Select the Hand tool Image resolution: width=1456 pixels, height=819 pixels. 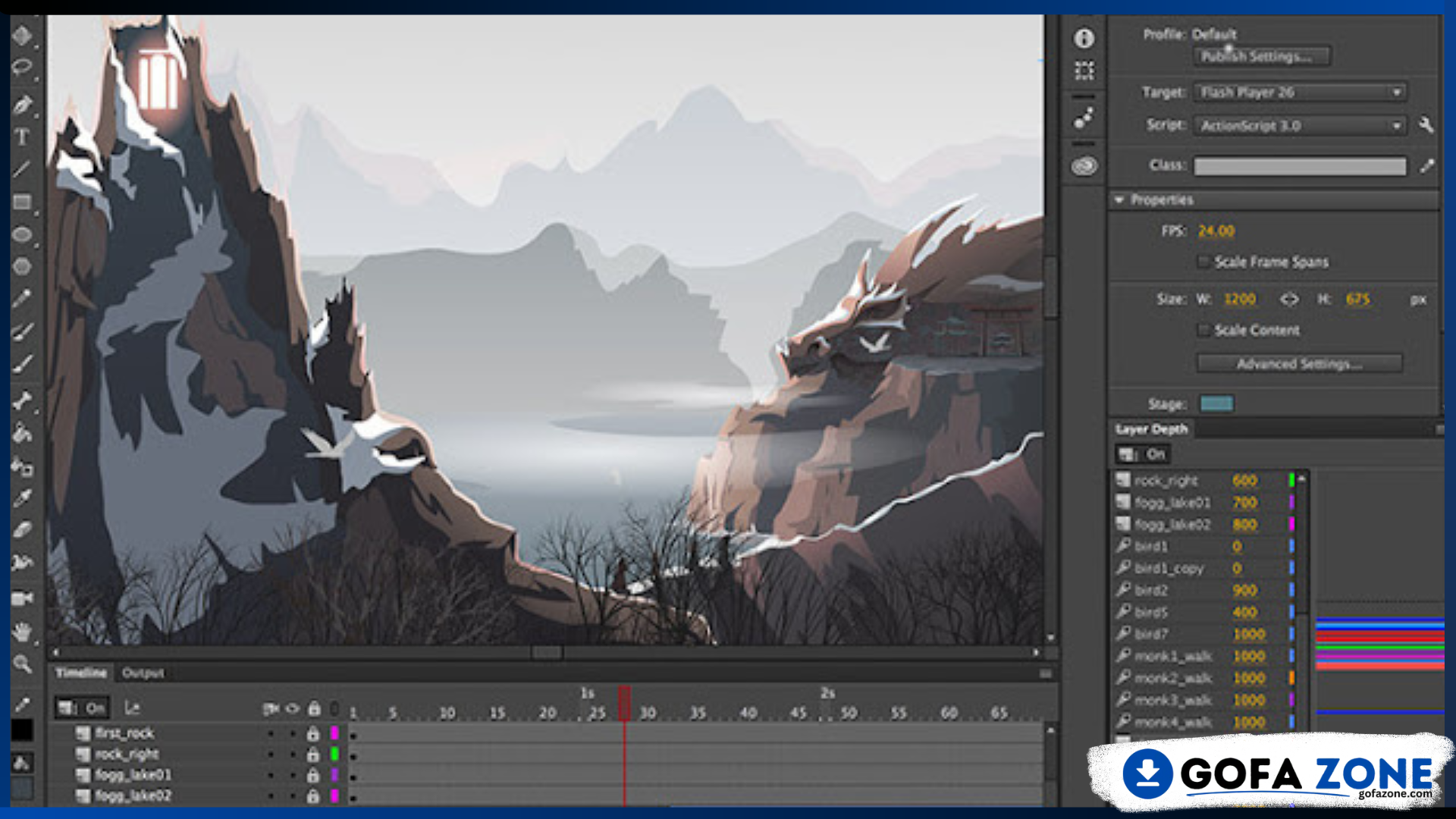coord(22,631)
